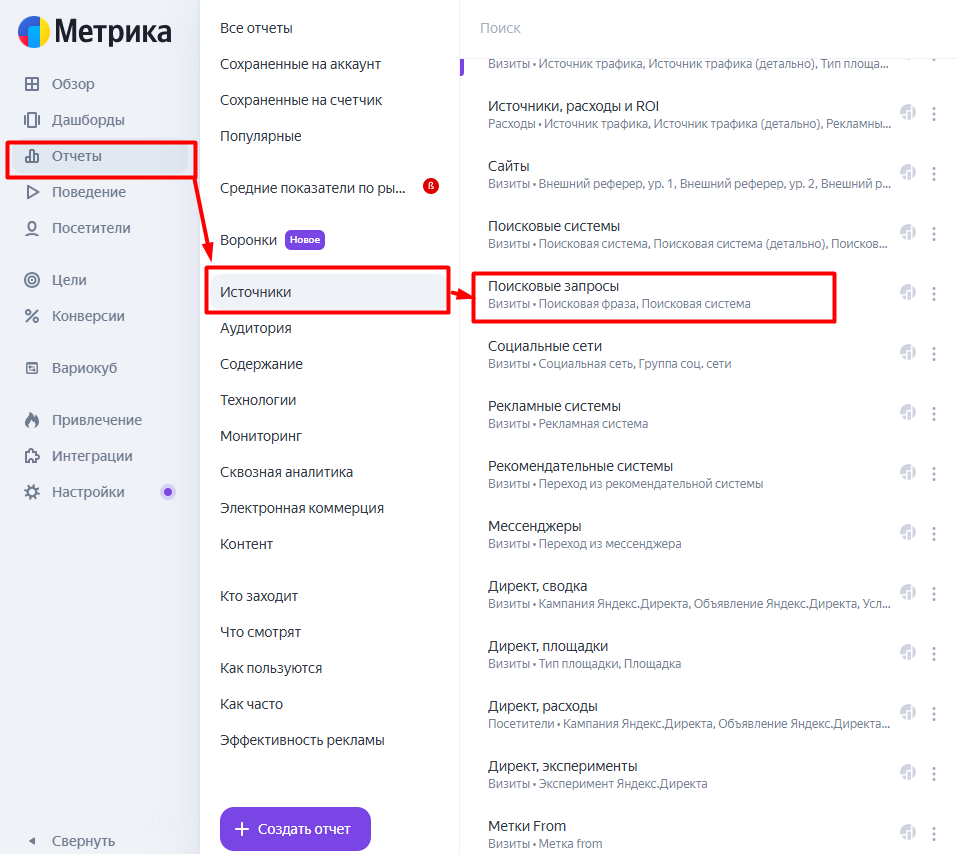957x854 pixels.
Task: Click the Поиск search field
Action: pyautogui.click(x=708, y=28)
